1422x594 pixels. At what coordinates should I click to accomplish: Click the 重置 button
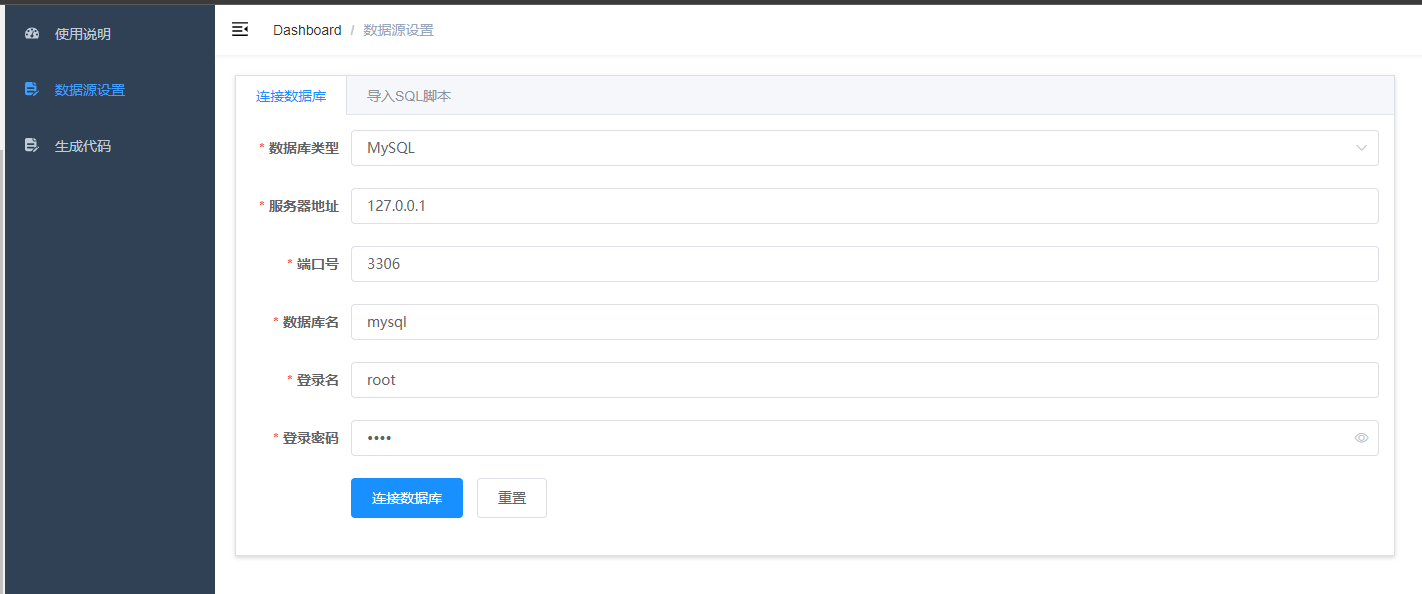[512, 498]
